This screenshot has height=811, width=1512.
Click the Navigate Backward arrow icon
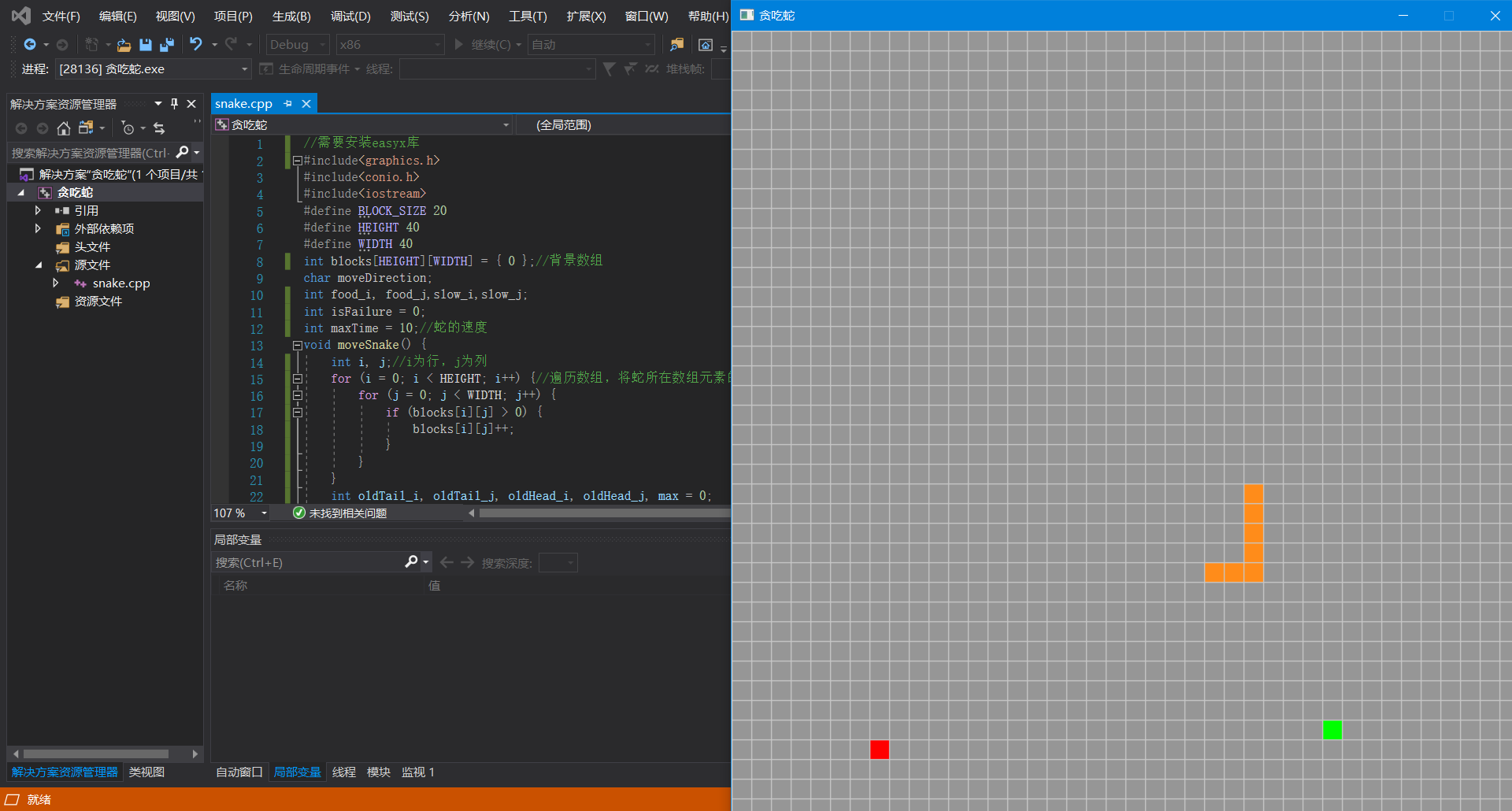pos(30,45)
